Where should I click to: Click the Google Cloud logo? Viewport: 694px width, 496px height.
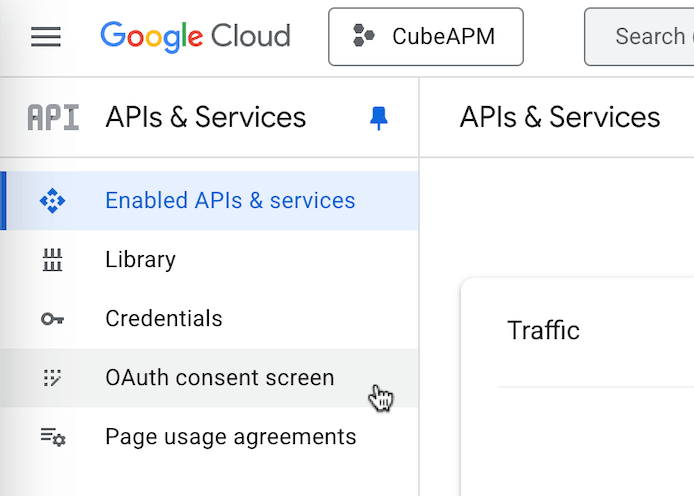[x=196, y=37]
